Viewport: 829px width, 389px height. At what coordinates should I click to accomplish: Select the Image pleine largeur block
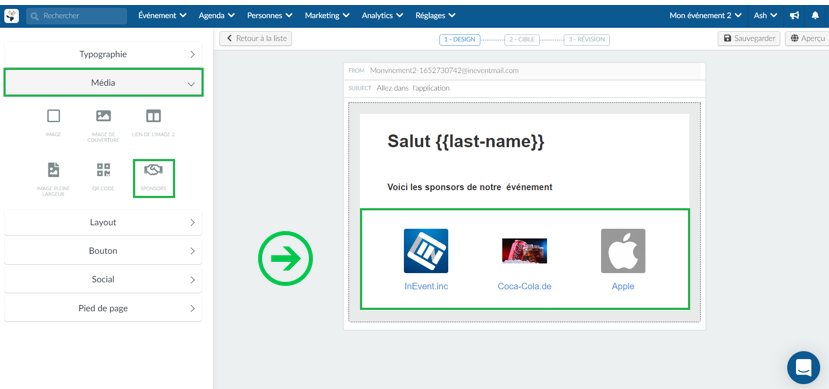click(53, 179)
